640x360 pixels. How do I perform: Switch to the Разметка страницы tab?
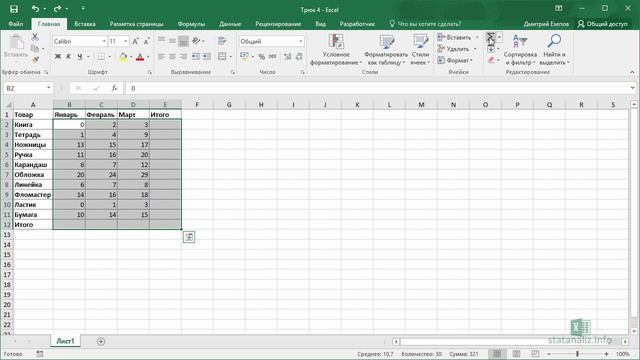[x=136, y=24]
